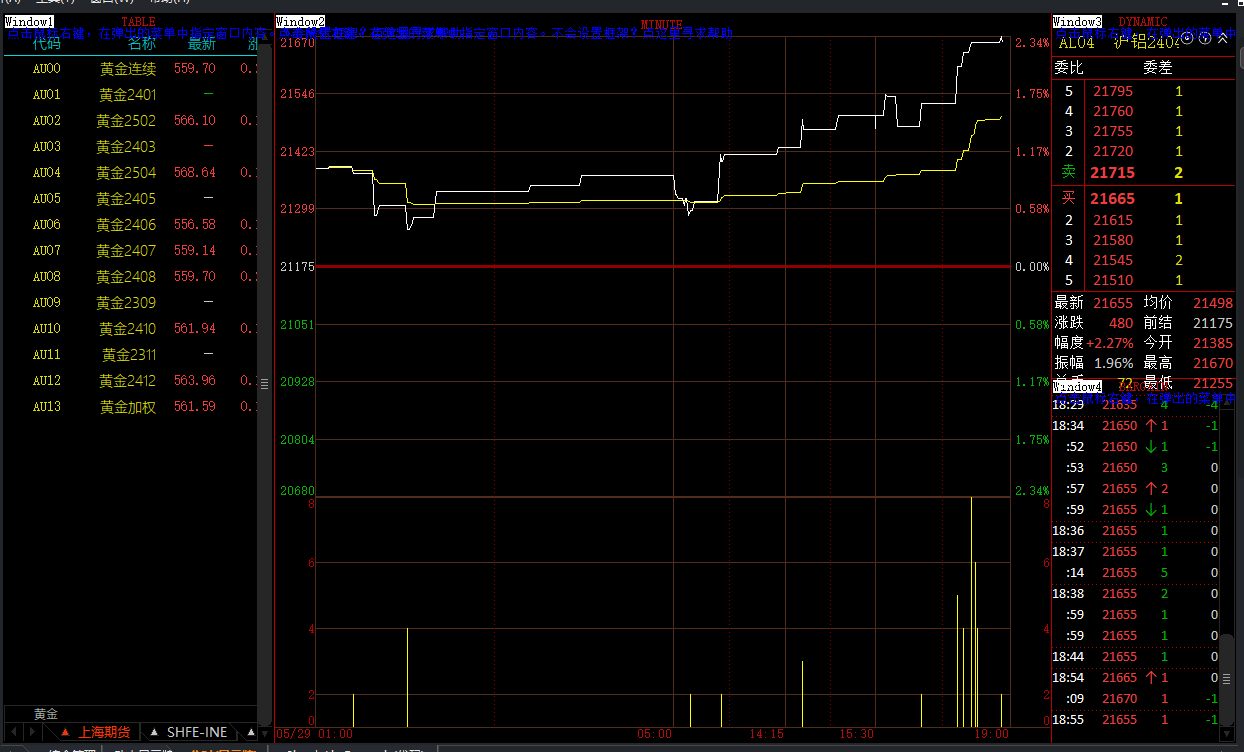Sort table by the 名称 column header

(142, 43)
